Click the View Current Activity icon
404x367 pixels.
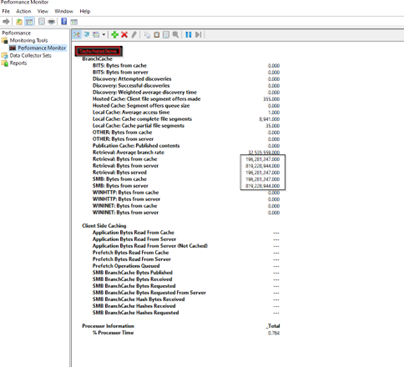pos(77,34)
